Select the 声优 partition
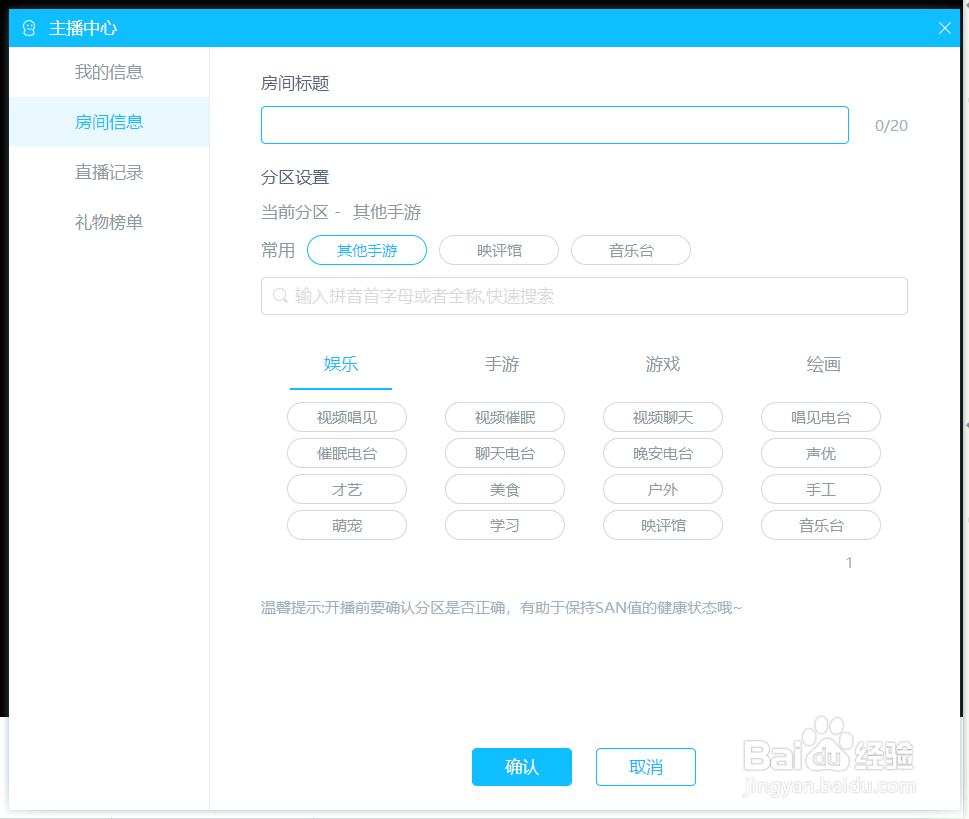Screen dimensions: 969x819 820,453
